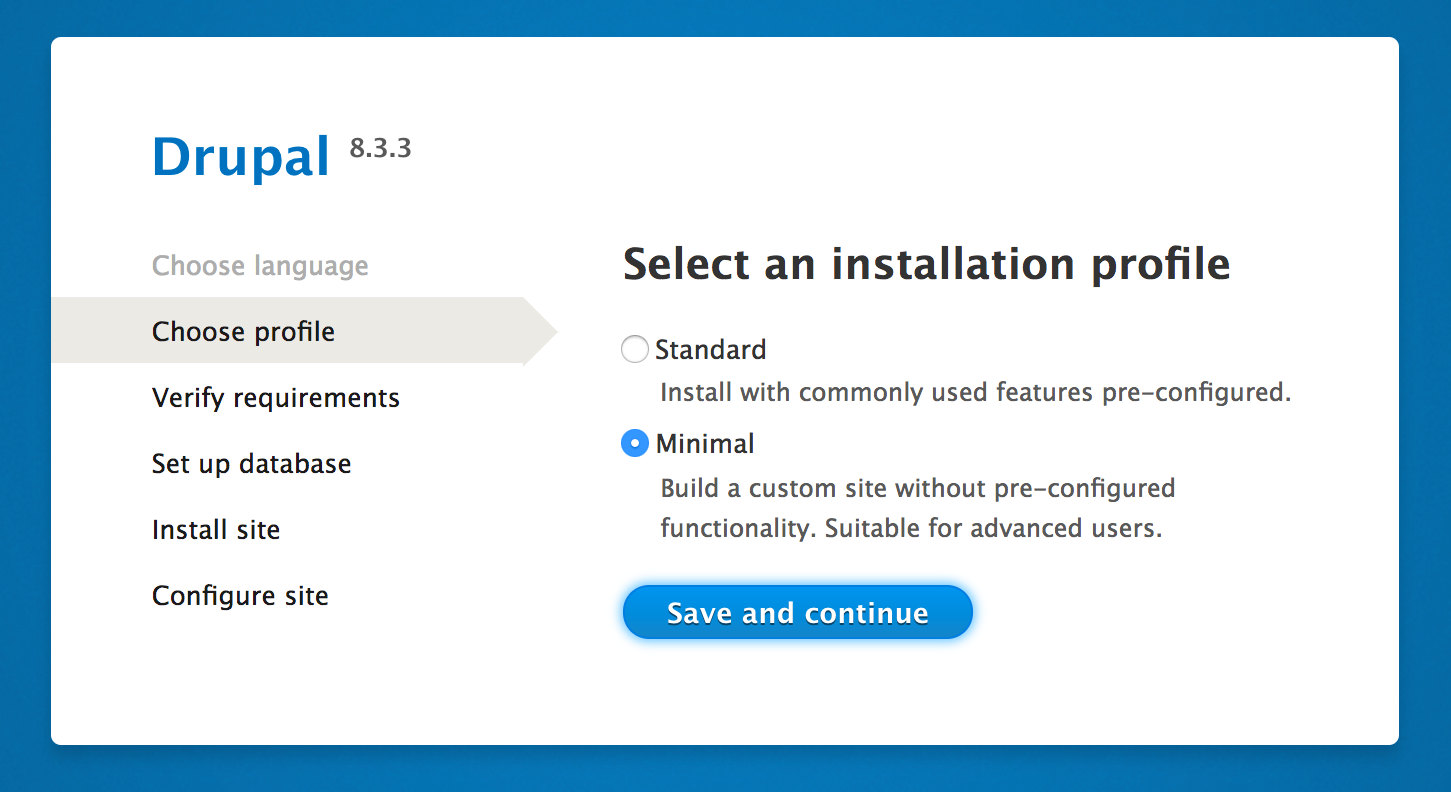Click the Save and continue button

pyautogui.click(x=797, y=612)
